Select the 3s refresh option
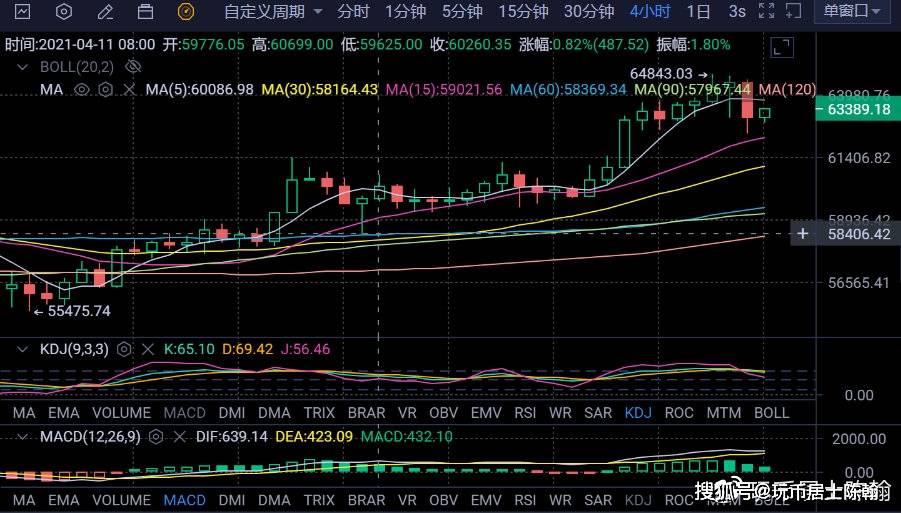The image size is (901, 513). point(737,11)
